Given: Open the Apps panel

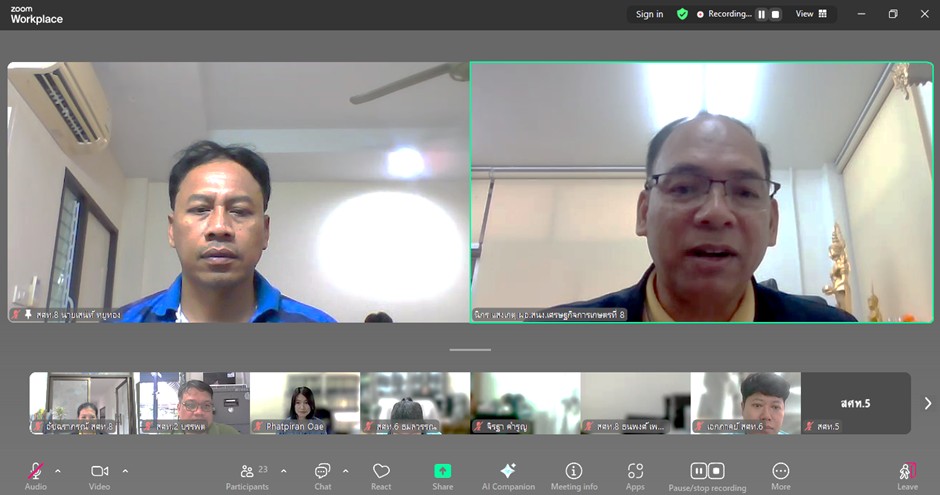Looking at the screenshot, I should [635, 472].
